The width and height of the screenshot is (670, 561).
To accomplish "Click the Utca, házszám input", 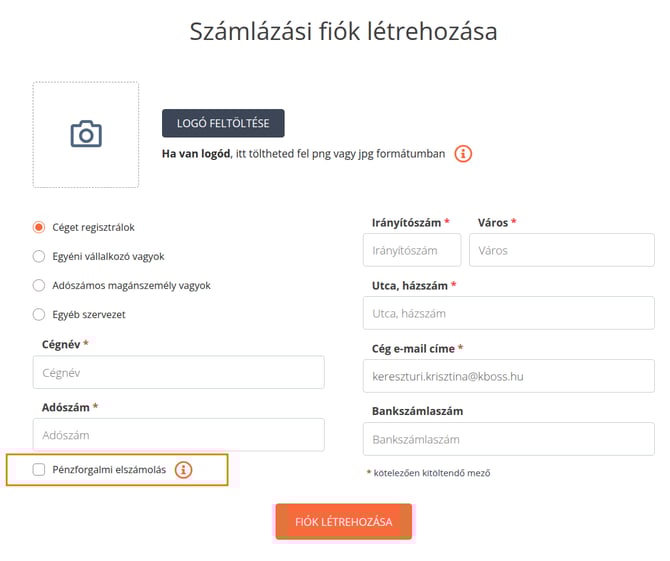I will pyautogui.click(x=508, y=313).
